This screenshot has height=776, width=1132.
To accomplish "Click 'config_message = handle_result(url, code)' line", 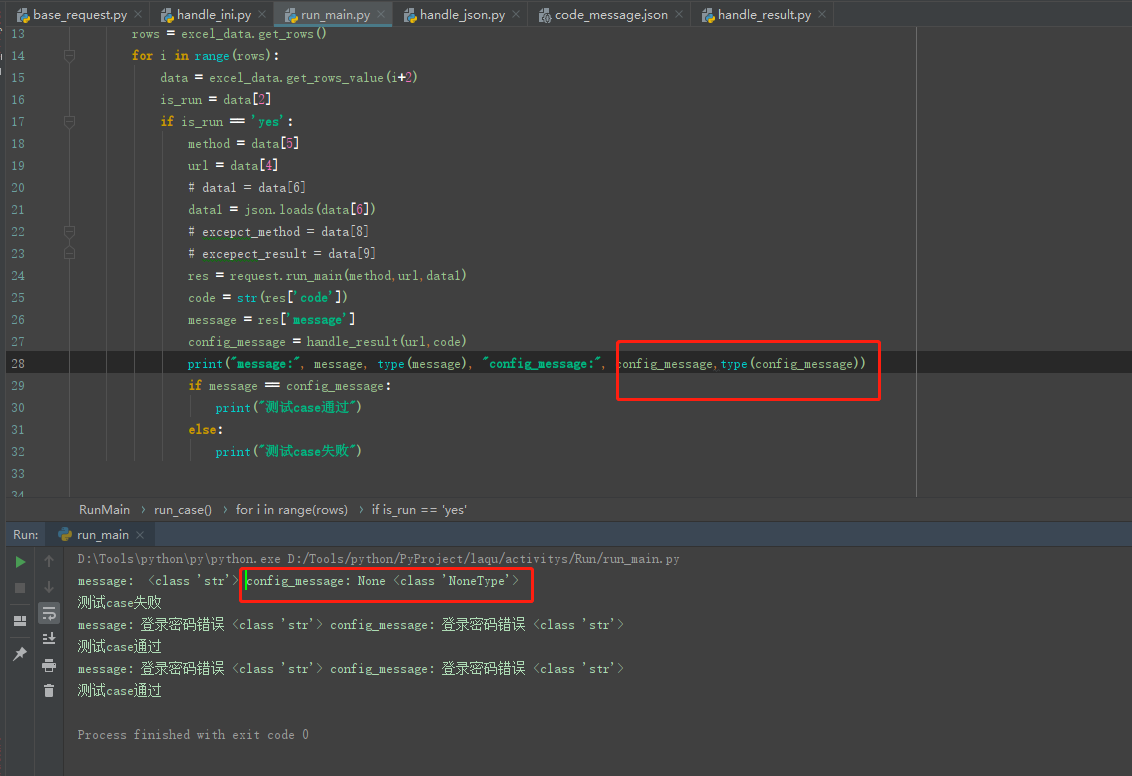I will coord(327,341).
